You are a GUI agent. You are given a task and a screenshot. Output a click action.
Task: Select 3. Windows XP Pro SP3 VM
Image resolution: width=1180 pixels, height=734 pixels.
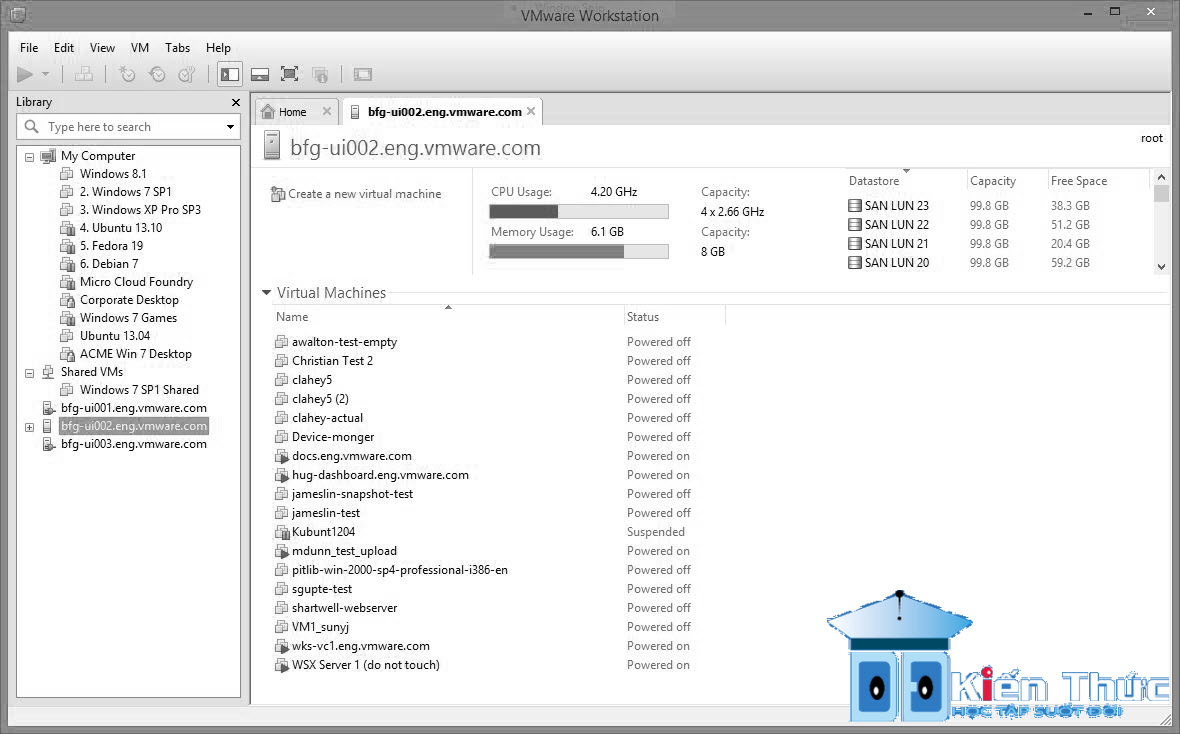pyautogui.click(x=140, y=210)
